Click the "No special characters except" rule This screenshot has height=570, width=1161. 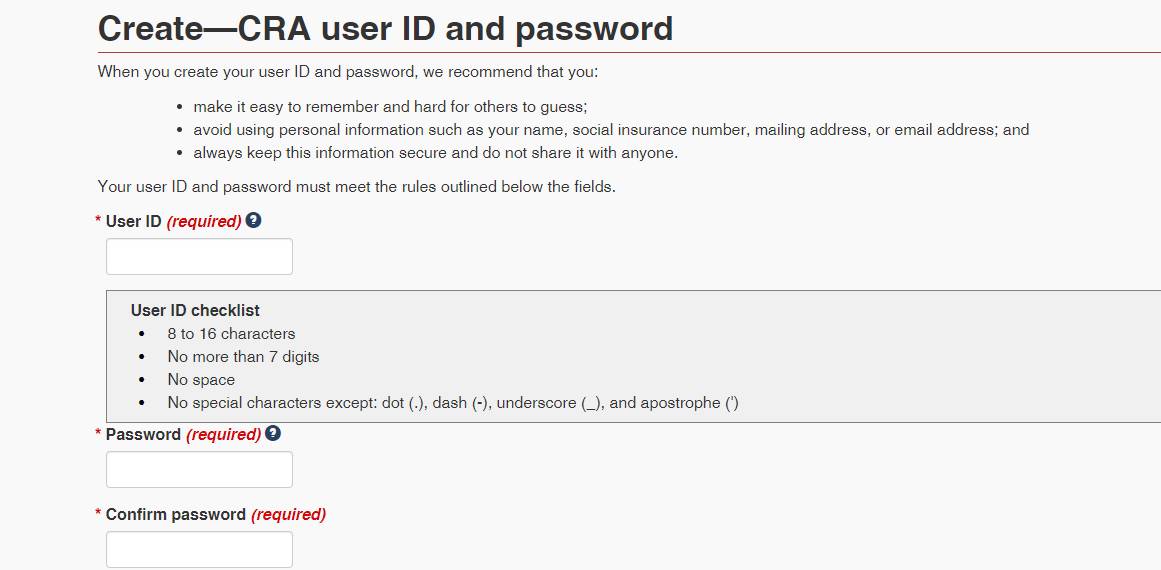click(x=453, y=403)
